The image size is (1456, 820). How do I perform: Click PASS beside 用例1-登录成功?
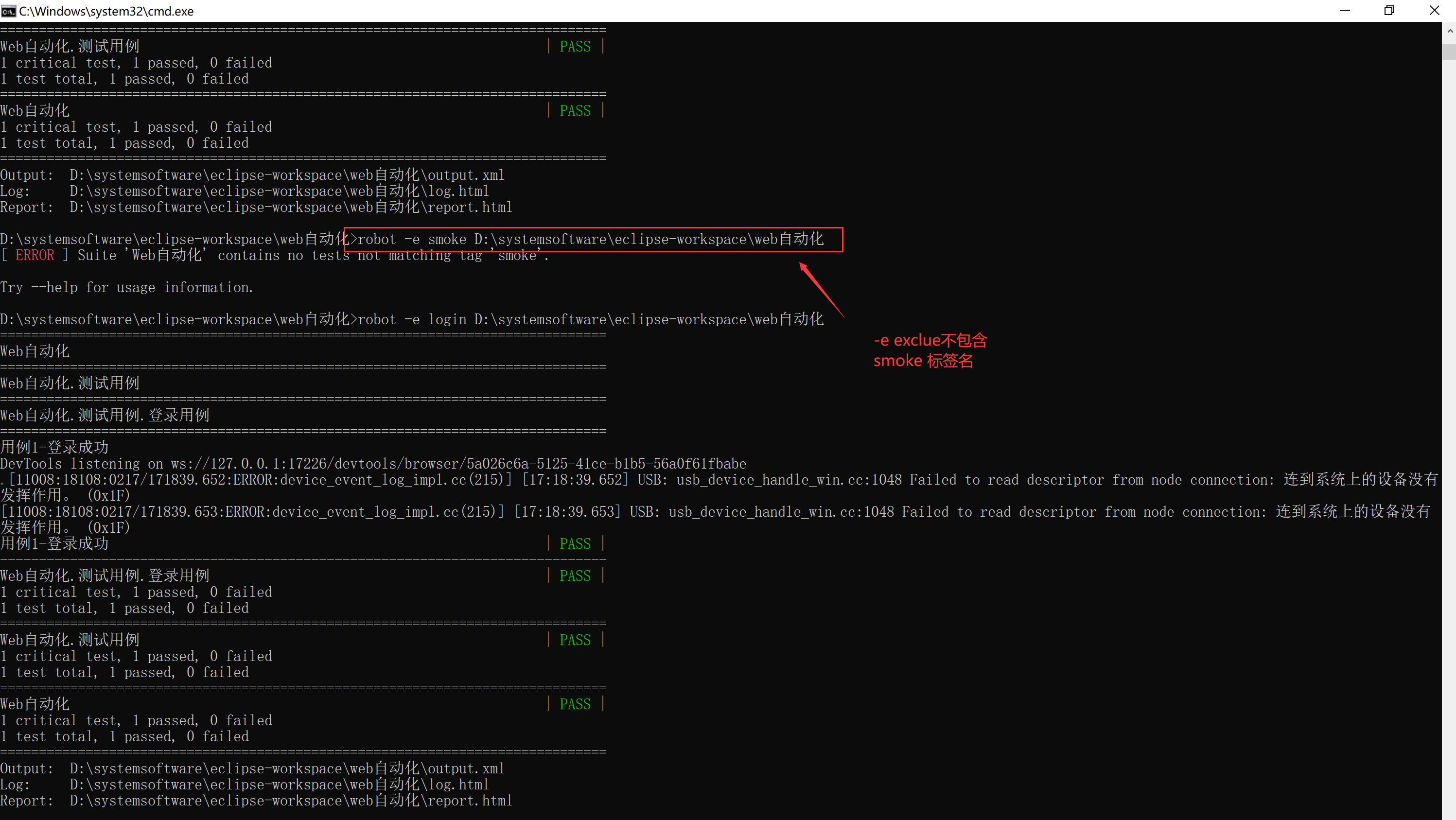(575, 543)
